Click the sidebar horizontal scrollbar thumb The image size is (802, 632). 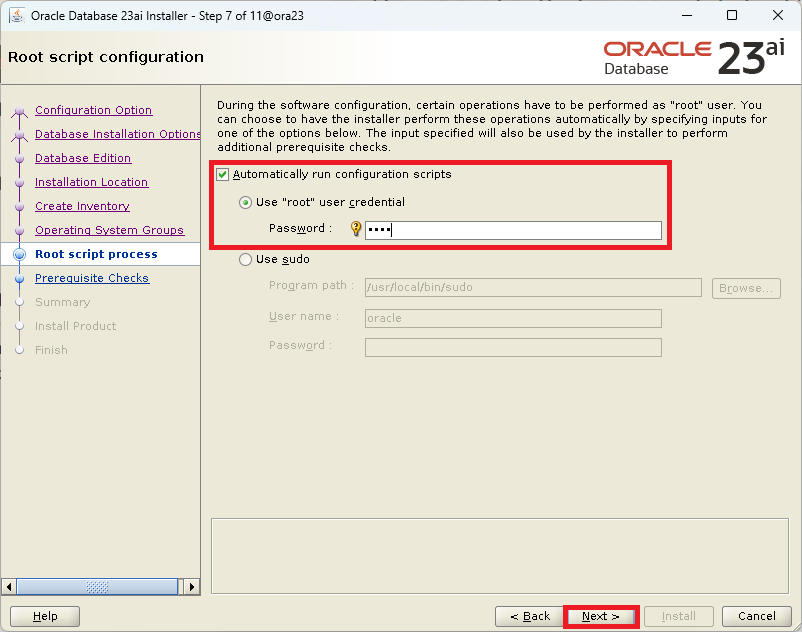[x=97, y=586]
